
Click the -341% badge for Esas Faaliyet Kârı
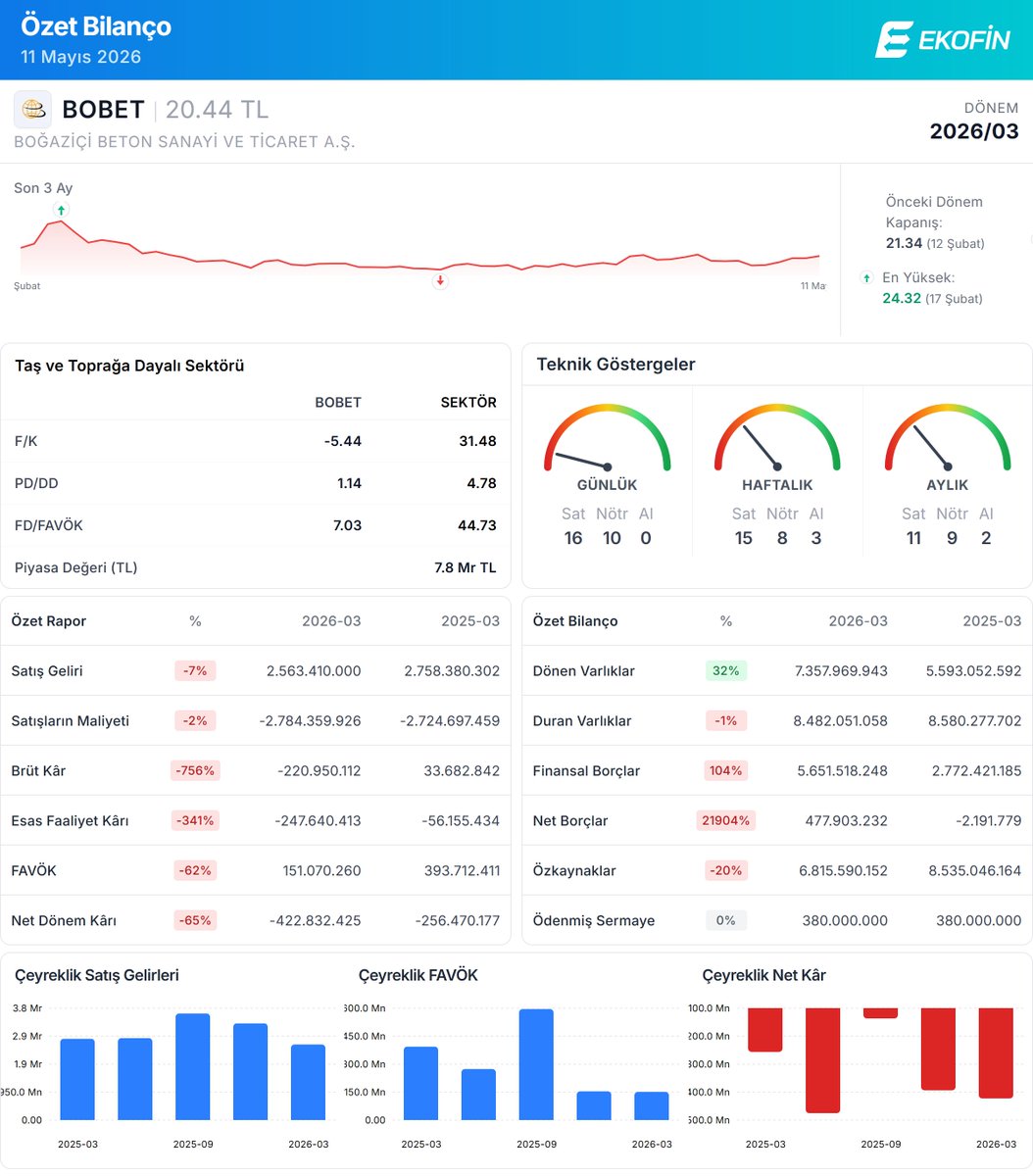(195, 820)
